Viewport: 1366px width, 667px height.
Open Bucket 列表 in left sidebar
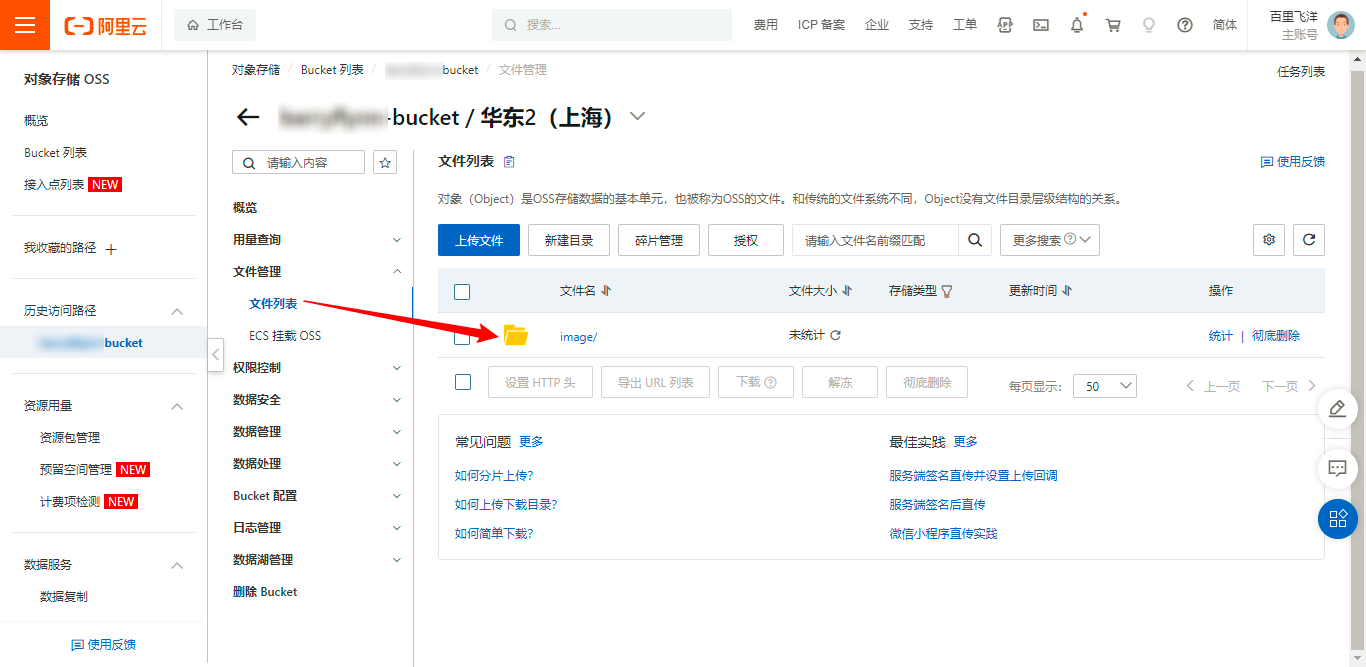pyautogui.click(x=56, y=153)
